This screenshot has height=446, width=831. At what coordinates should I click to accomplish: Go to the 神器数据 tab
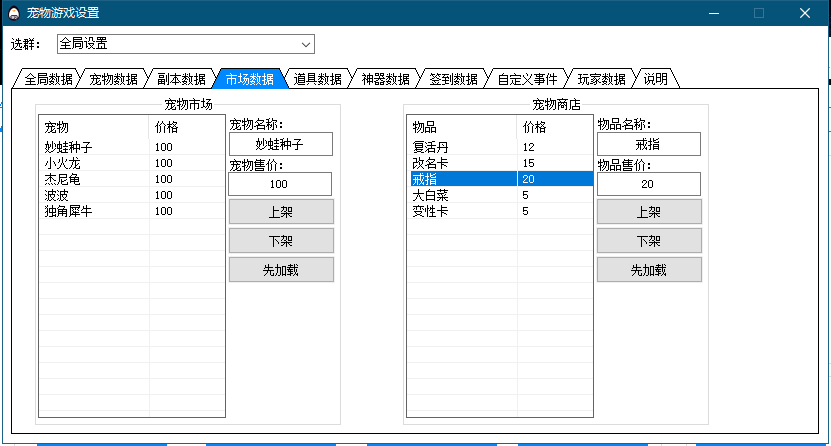tap(385, 79)
